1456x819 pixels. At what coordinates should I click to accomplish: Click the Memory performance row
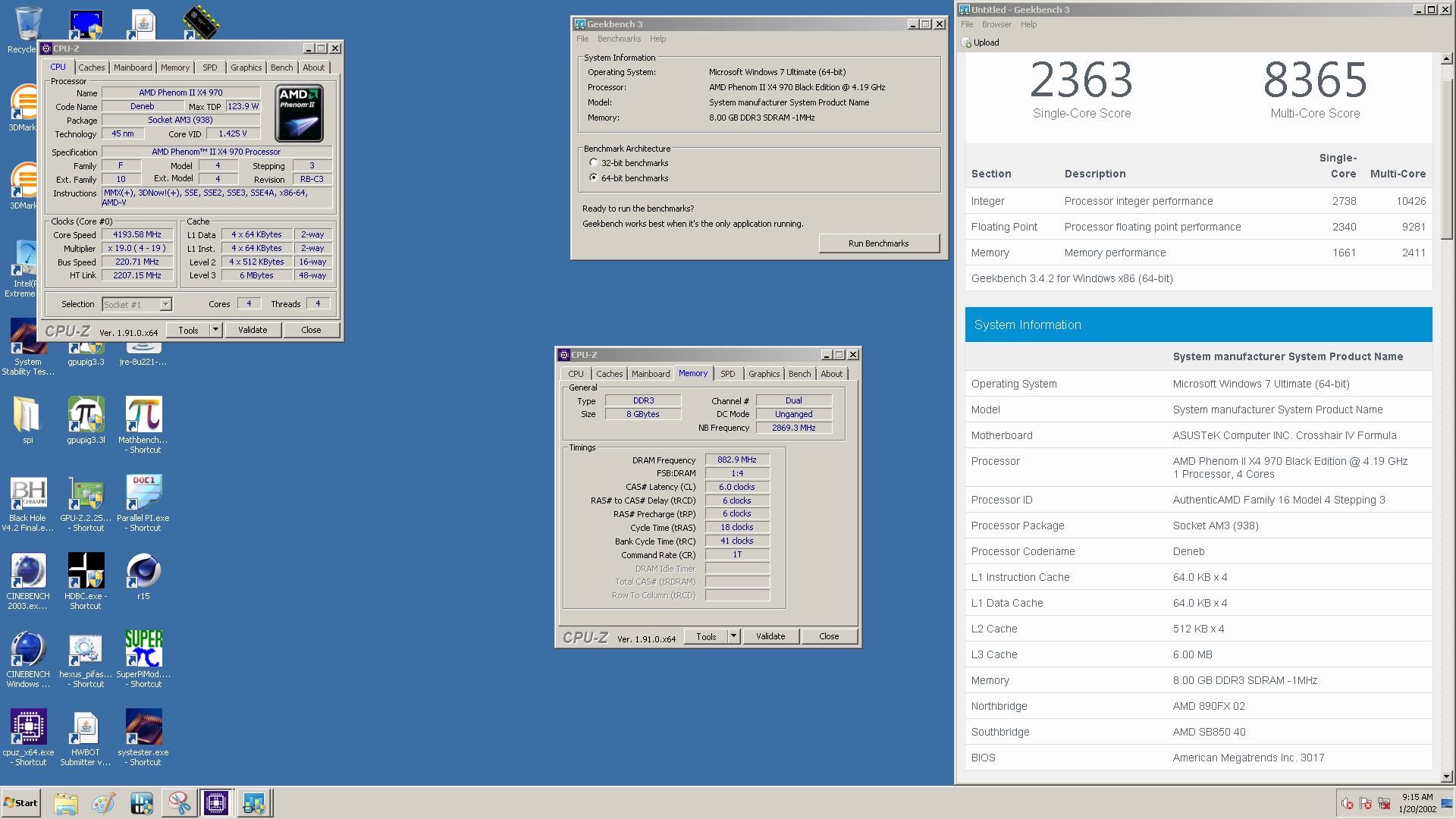pyautogui.click(x=1198, y=253)
